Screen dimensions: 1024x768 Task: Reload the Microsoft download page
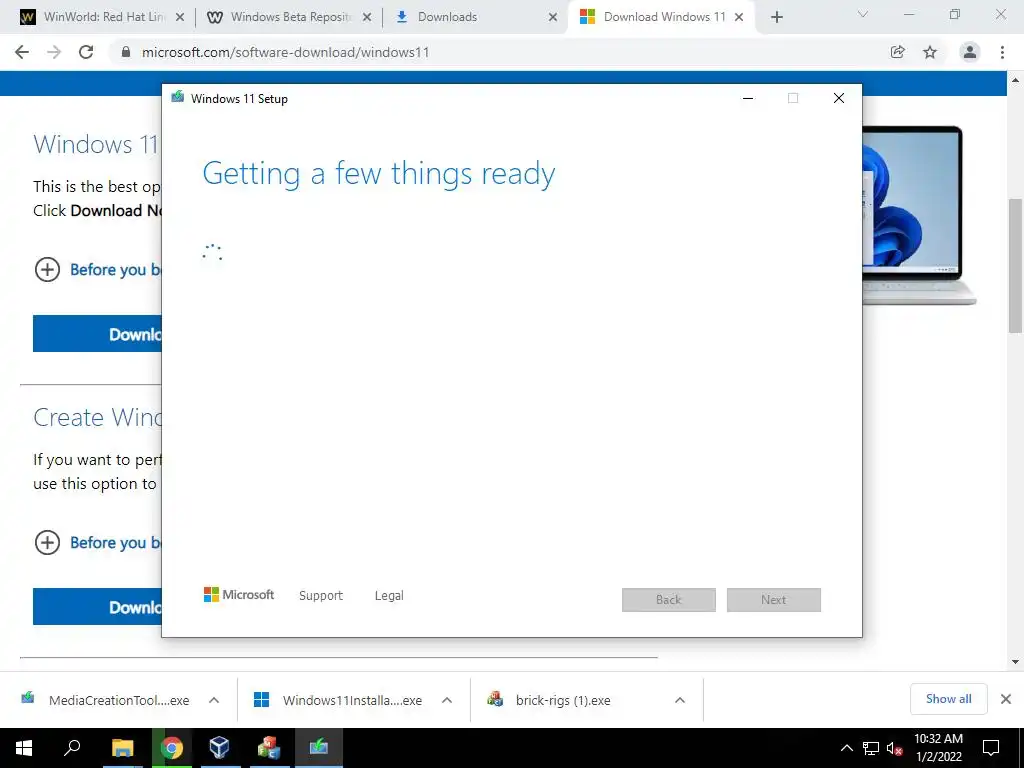pos(86,52)
